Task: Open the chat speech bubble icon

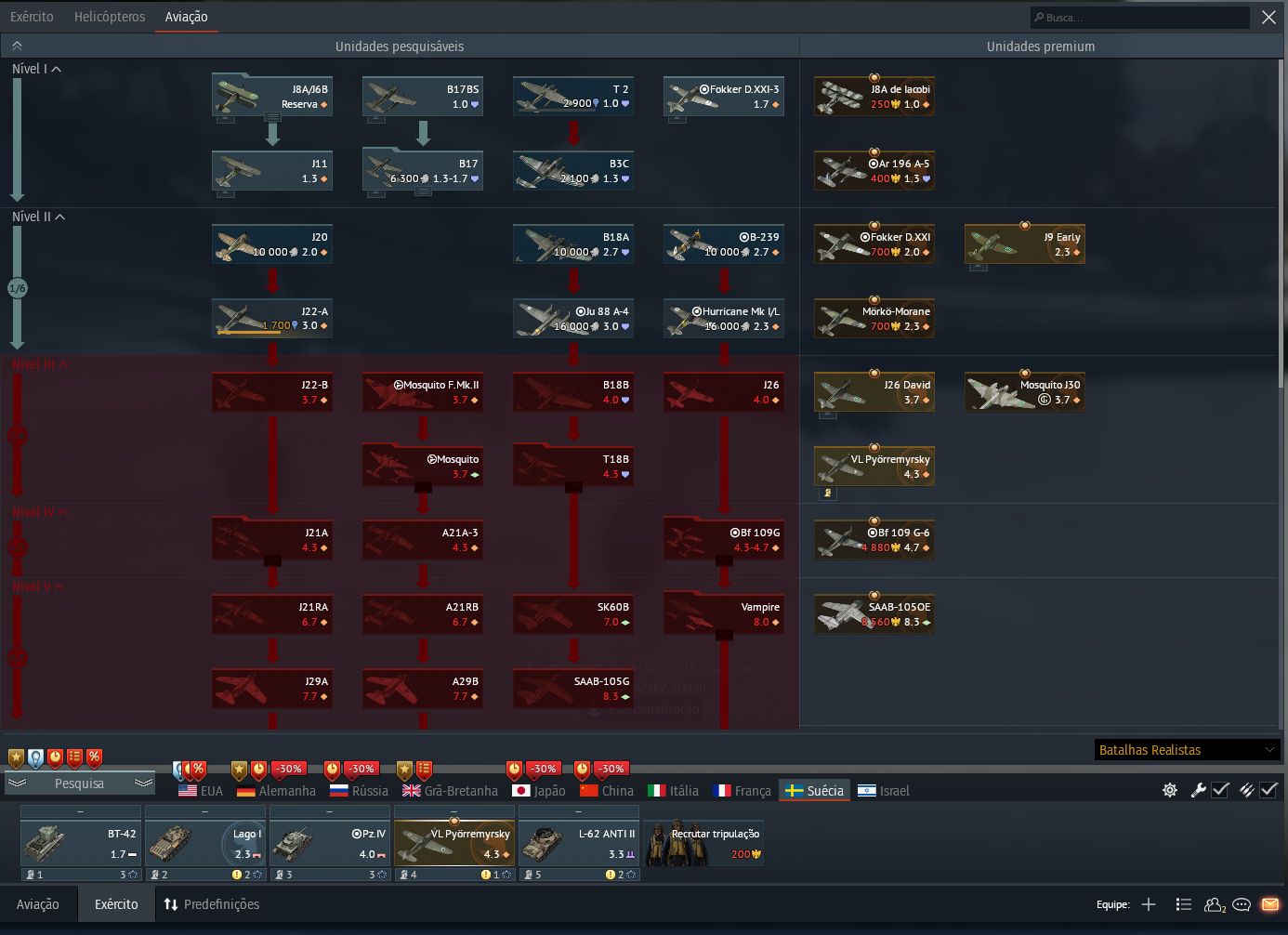Action: click(x=1242, y=904)
